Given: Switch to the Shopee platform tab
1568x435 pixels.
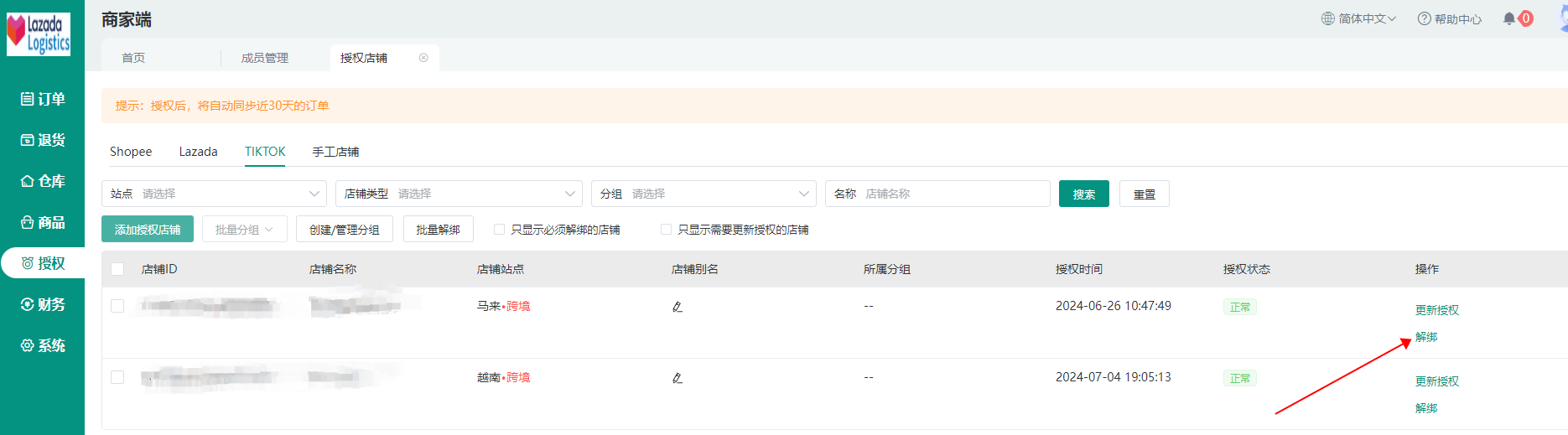Looking at the screenshot, I should tap(131, 152).
